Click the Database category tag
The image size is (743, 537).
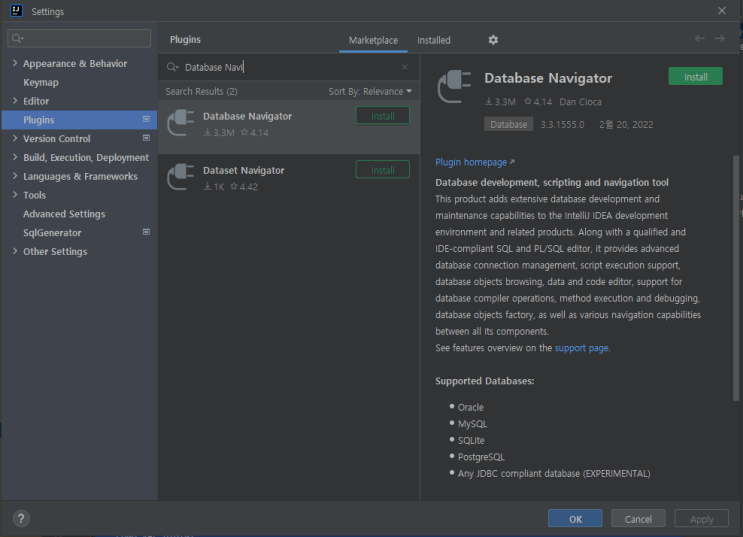[x=508, y=124]
